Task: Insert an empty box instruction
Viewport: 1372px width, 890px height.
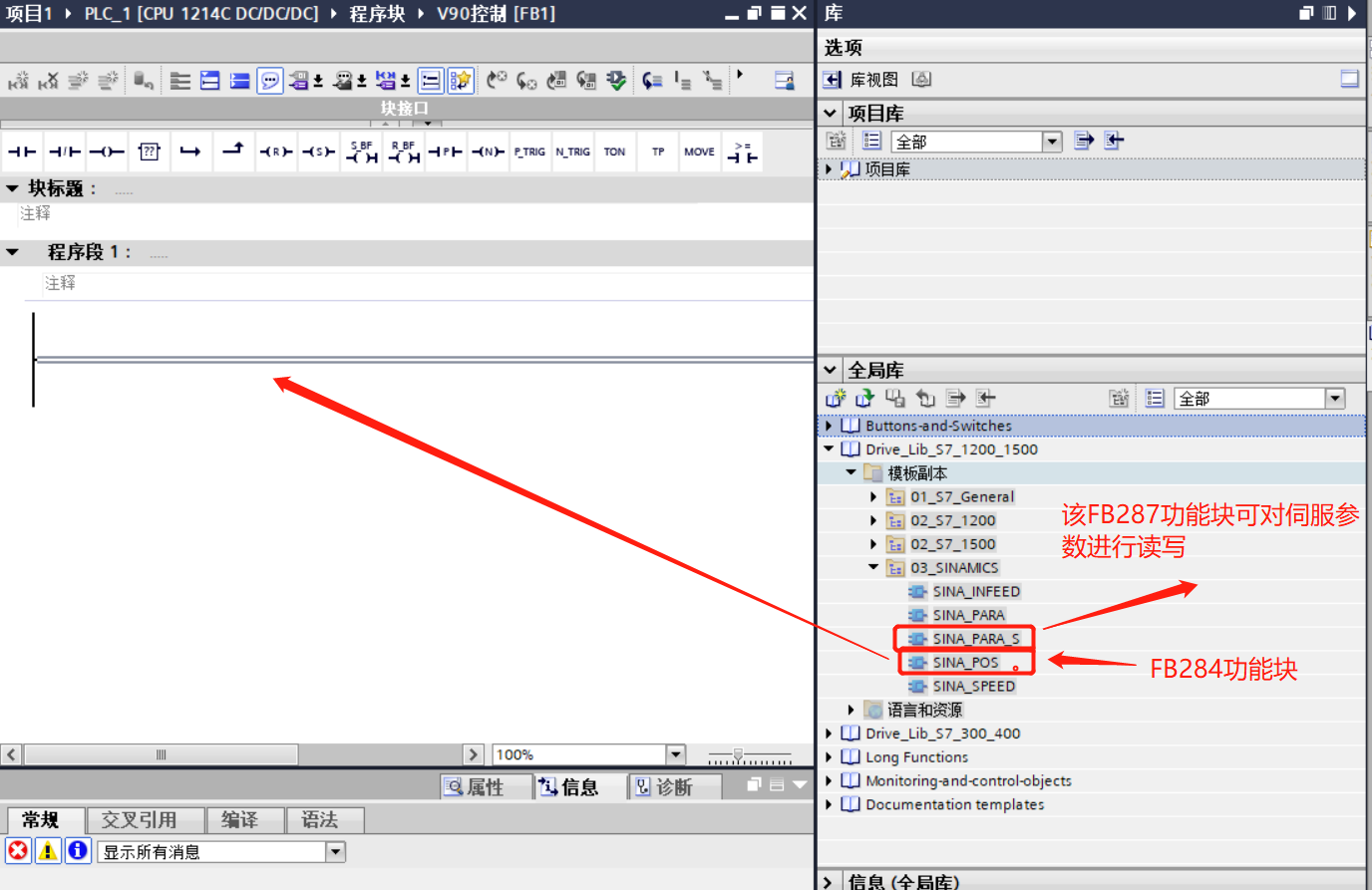Action: pyautogui.click(x=150, y=151)
